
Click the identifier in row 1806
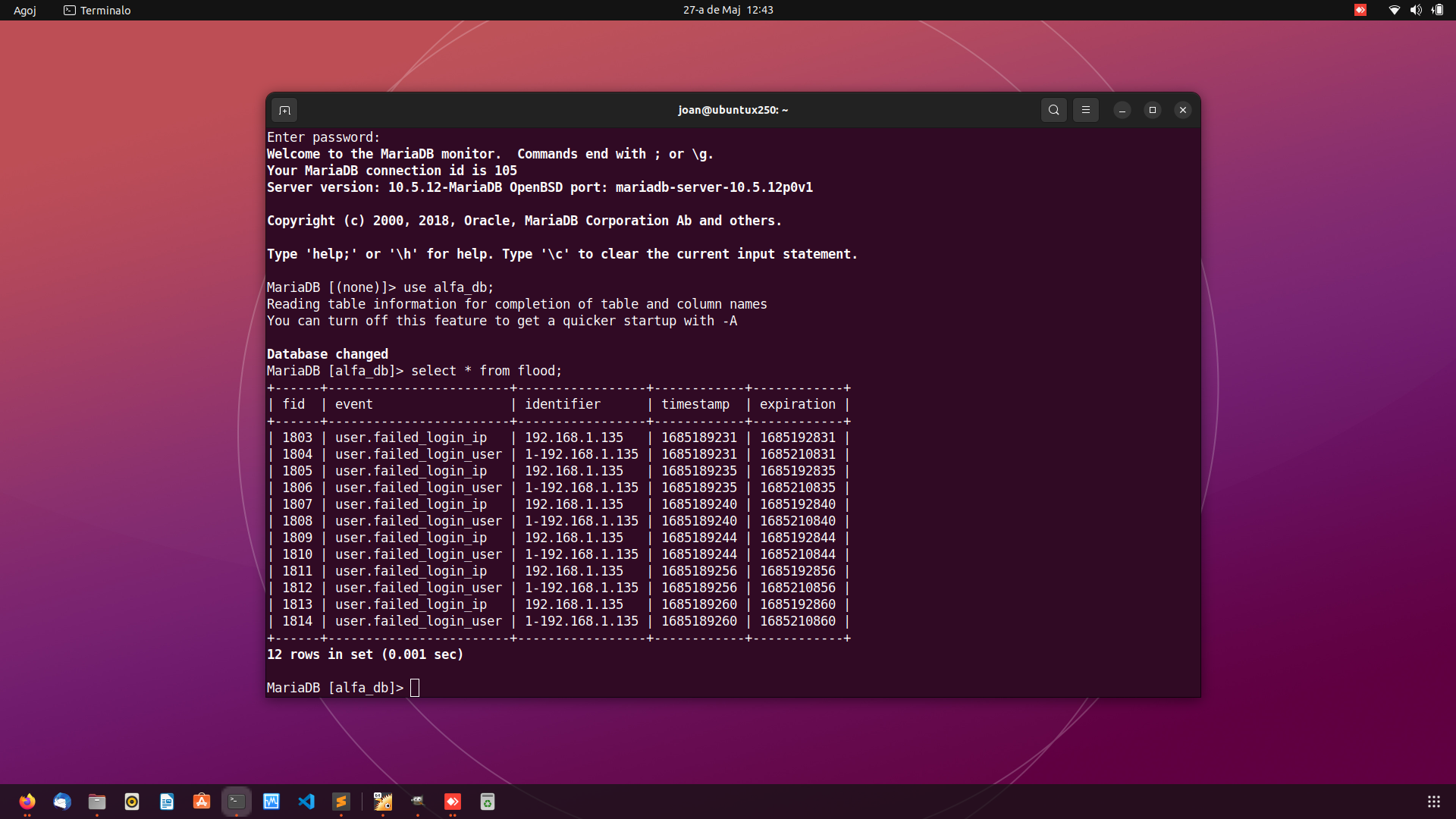click(582, 488)
